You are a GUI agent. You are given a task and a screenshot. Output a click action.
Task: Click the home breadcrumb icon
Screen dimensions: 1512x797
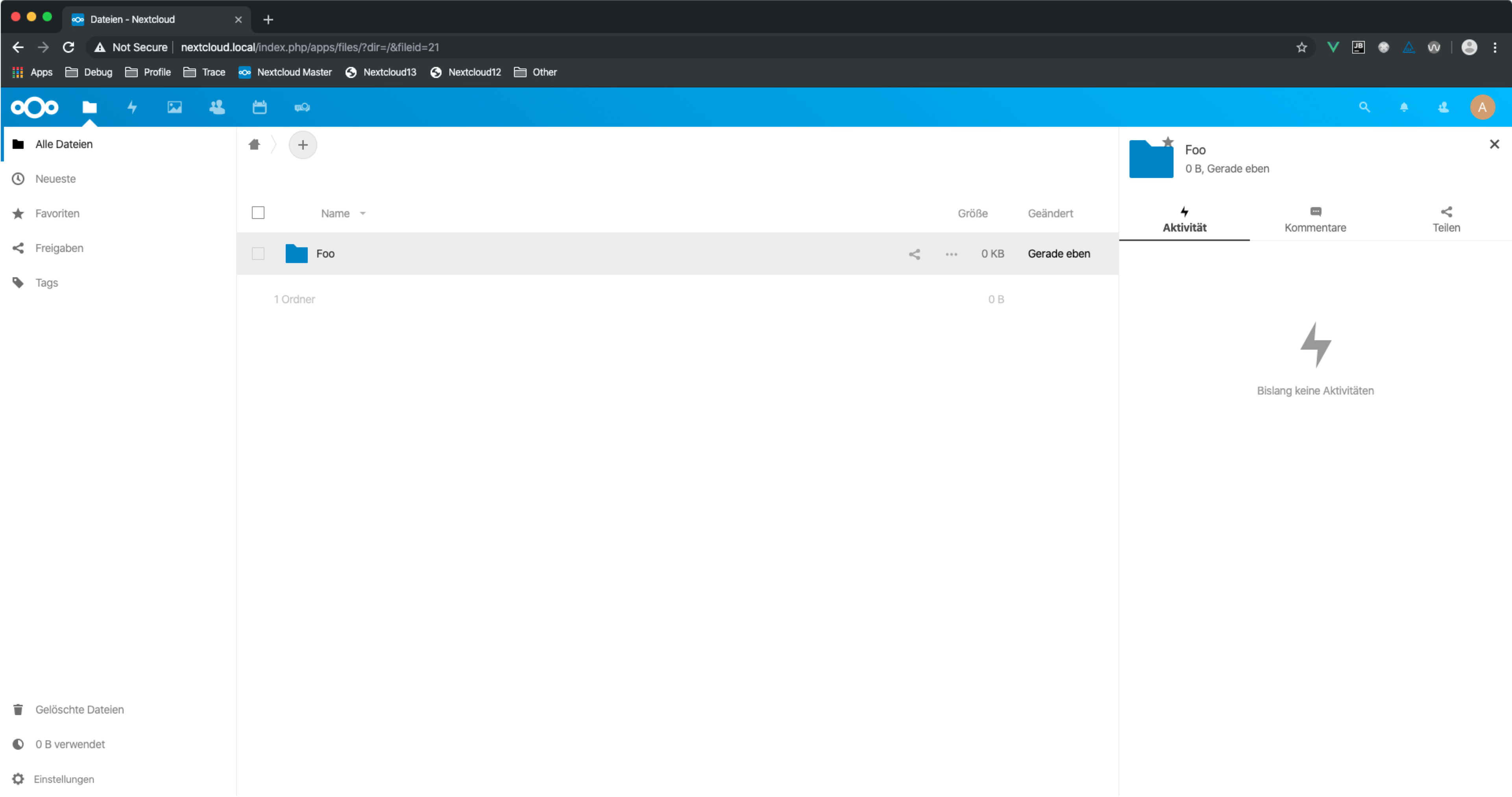[254, 145]
